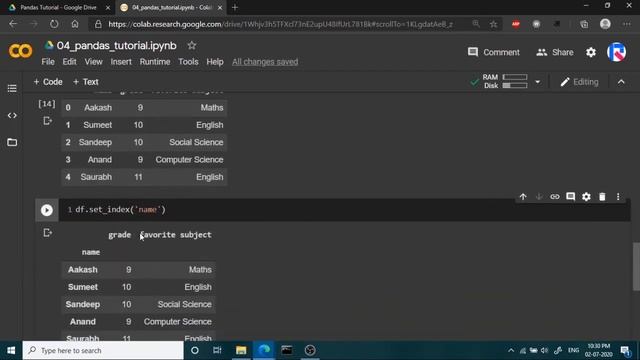Open Task View on the taskbar

click(217, 350)
